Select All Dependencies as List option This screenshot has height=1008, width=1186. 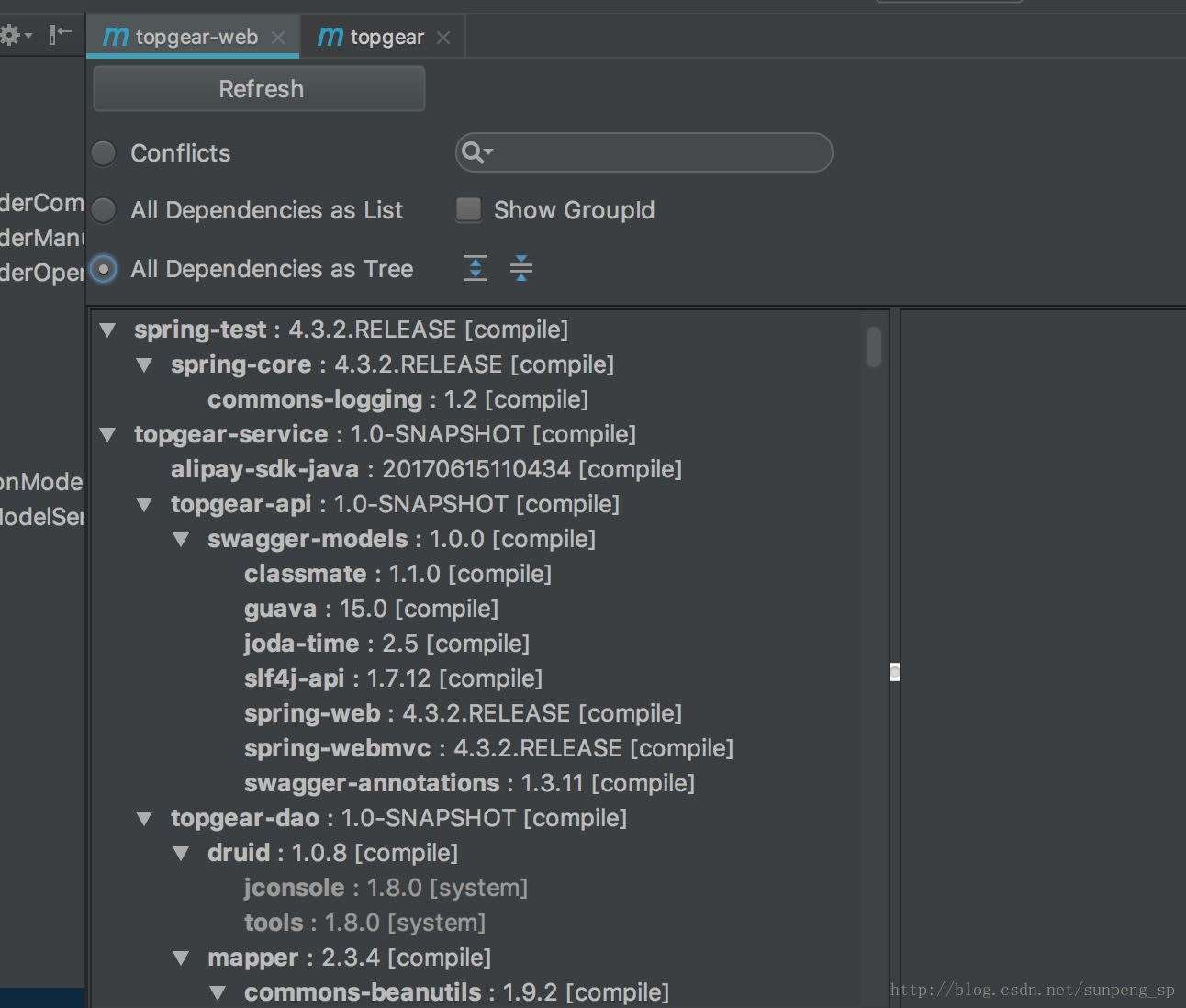(104, 210)
